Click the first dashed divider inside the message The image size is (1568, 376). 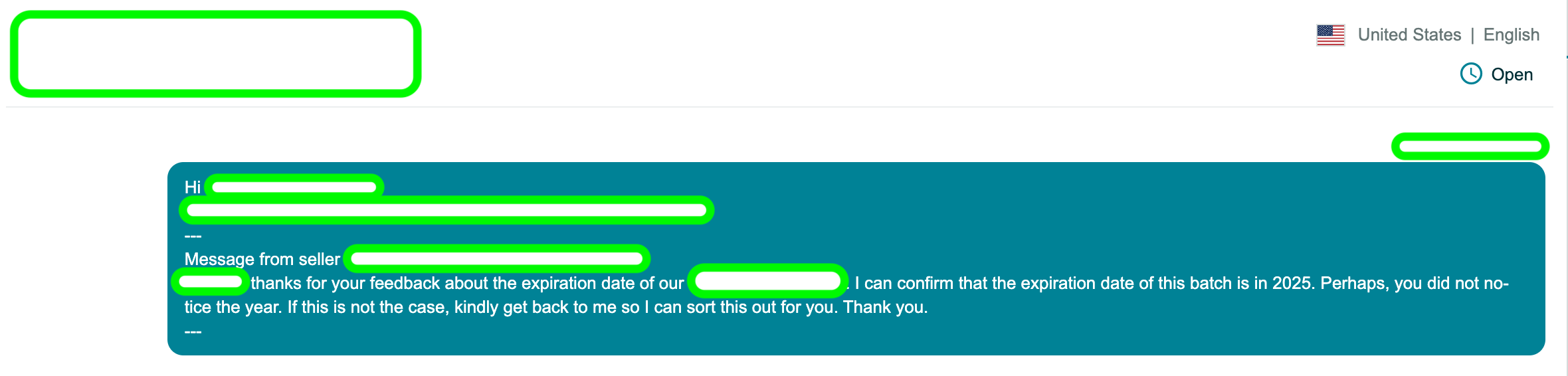(193, 236)
